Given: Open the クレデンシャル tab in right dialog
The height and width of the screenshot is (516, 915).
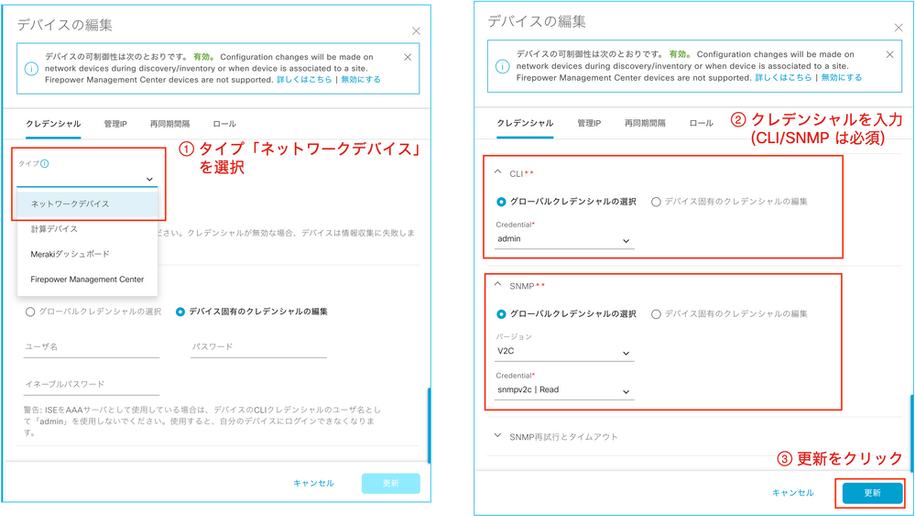Looking at the screenshot, I should point(525,123).
